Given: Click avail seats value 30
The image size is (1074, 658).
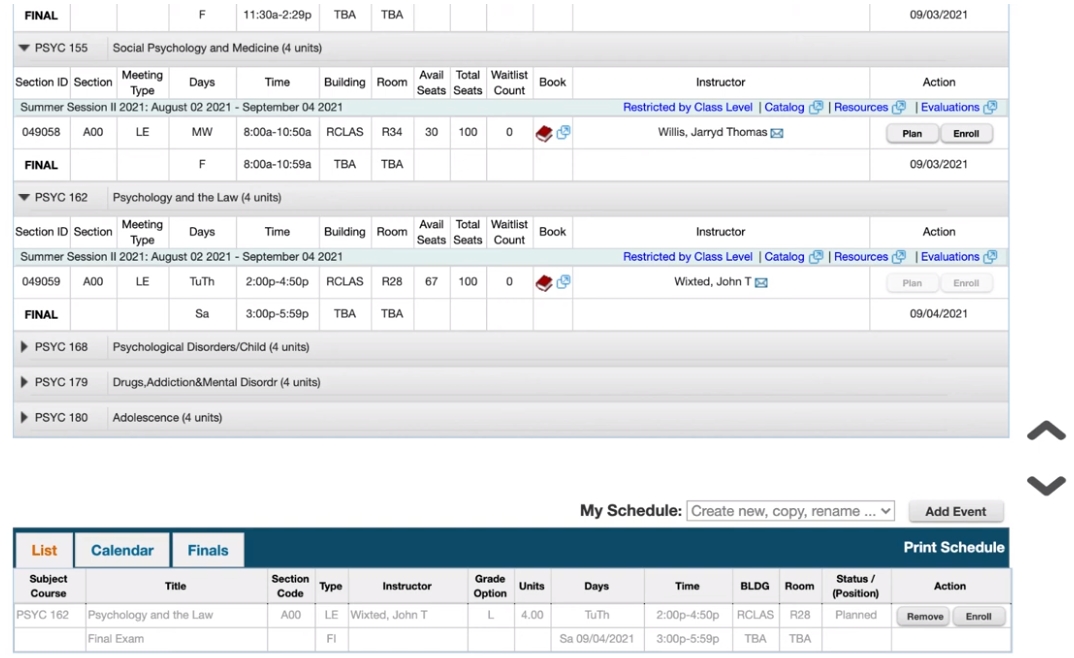Looking at the screenshot, I should [x=432, y=132].
